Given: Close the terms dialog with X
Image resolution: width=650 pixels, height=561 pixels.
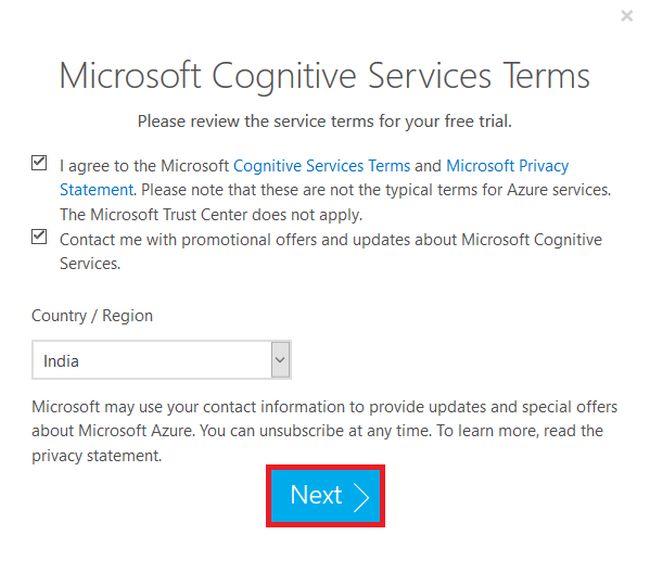Looking at the screenshot, I should pyautogui.click(x=627, y=16).
